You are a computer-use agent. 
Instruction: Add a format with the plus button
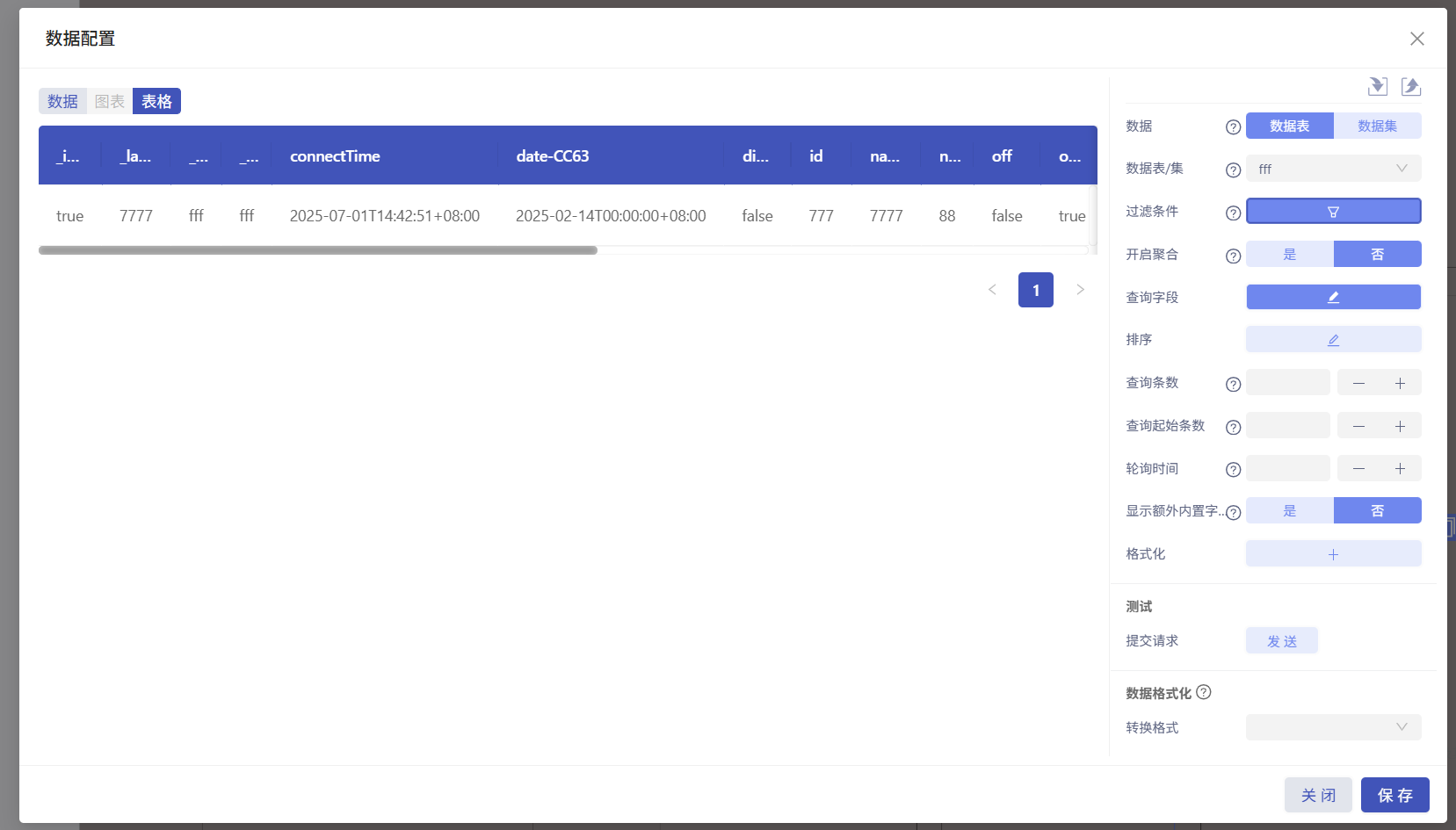click(x=1333, y=554)
